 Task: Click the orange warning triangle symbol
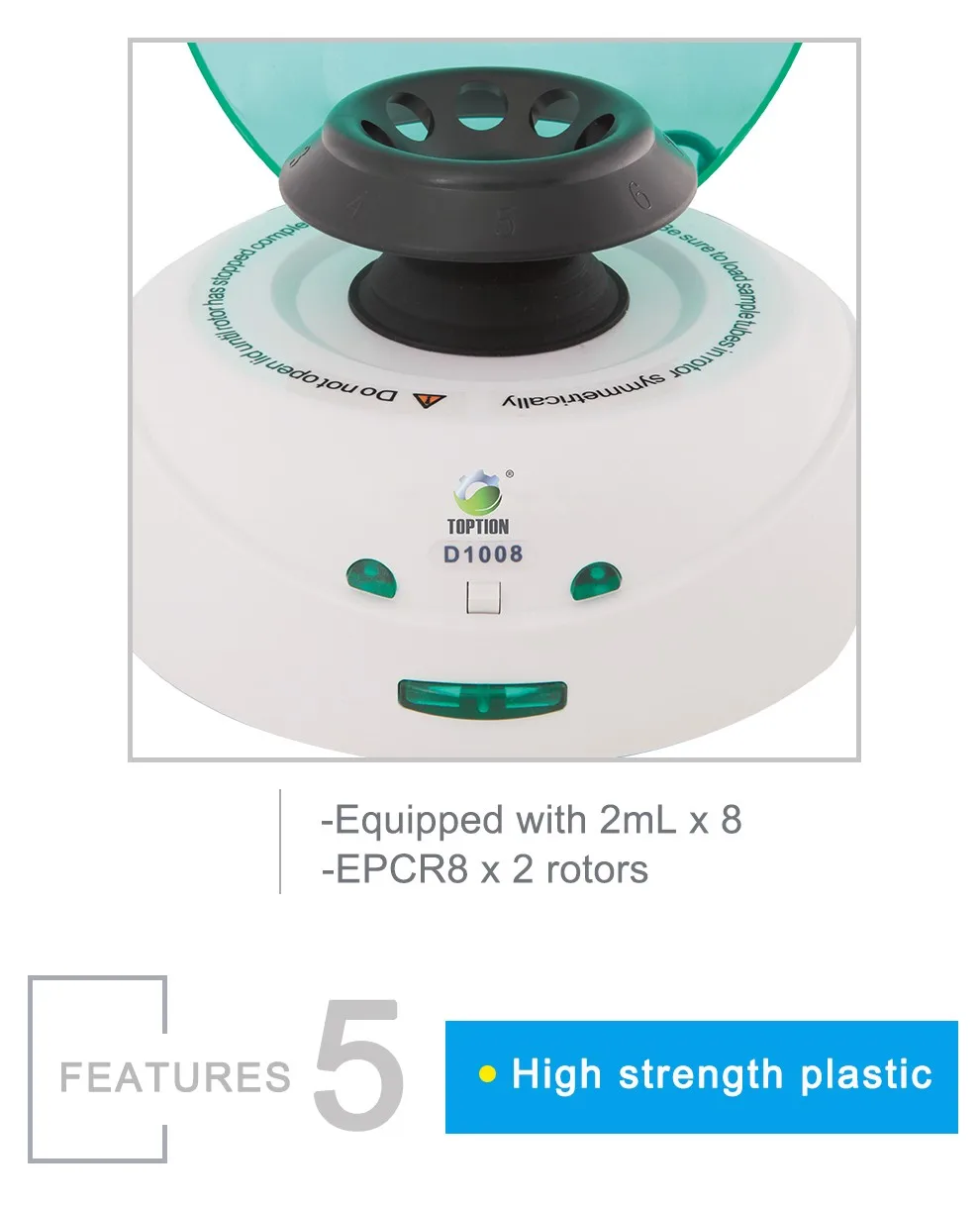coord(426,400)
